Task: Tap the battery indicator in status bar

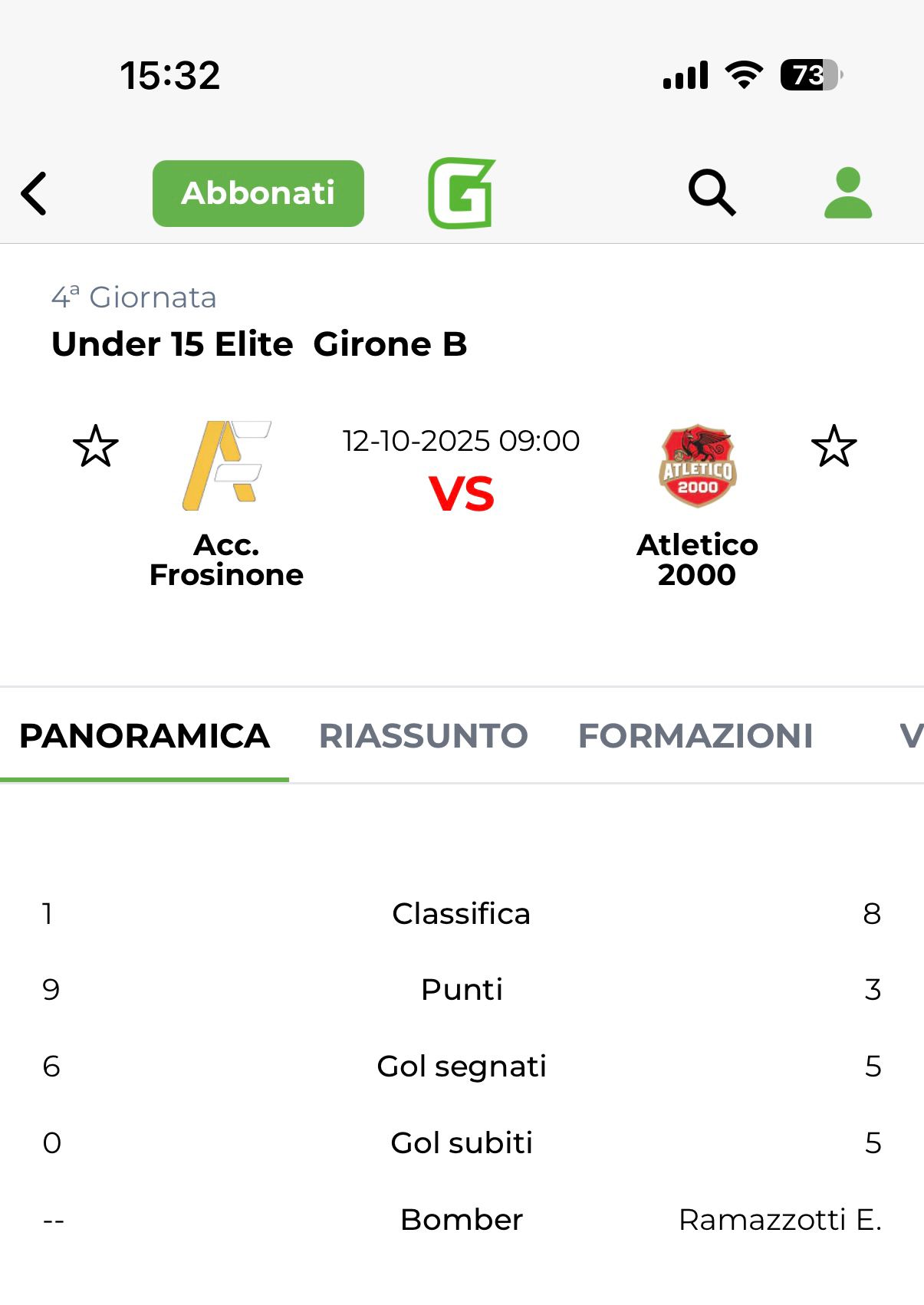Action: point(811,75)
